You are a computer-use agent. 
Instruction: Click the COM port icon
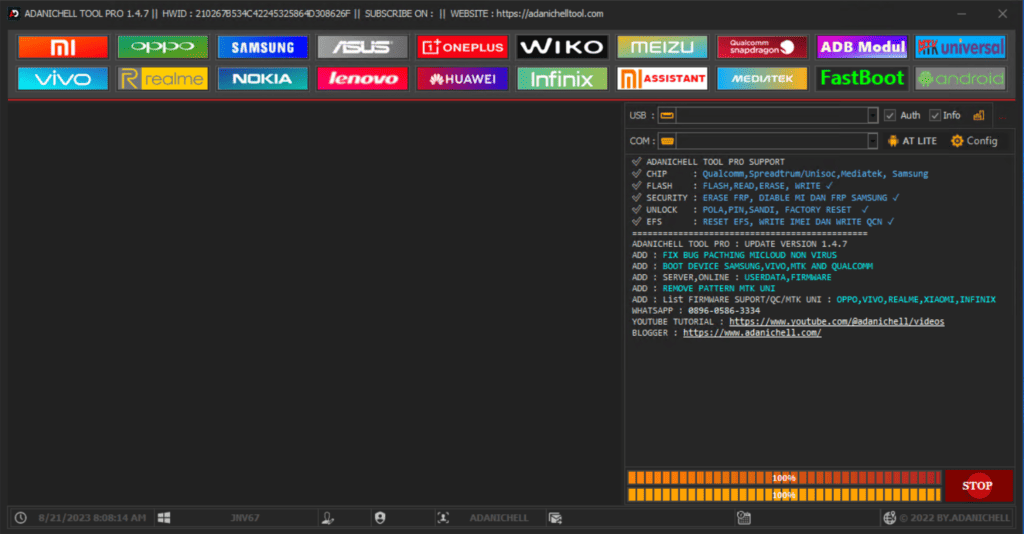point(667,141)
